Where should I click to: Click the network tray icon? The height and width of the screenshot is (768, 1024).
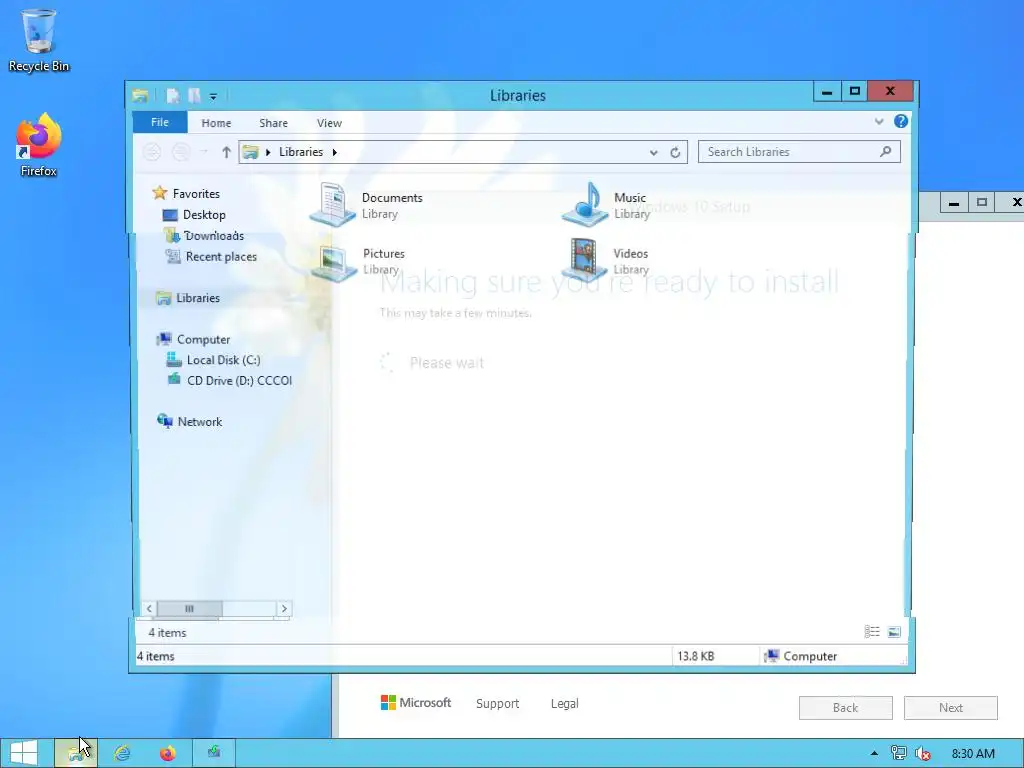(899, 754)
